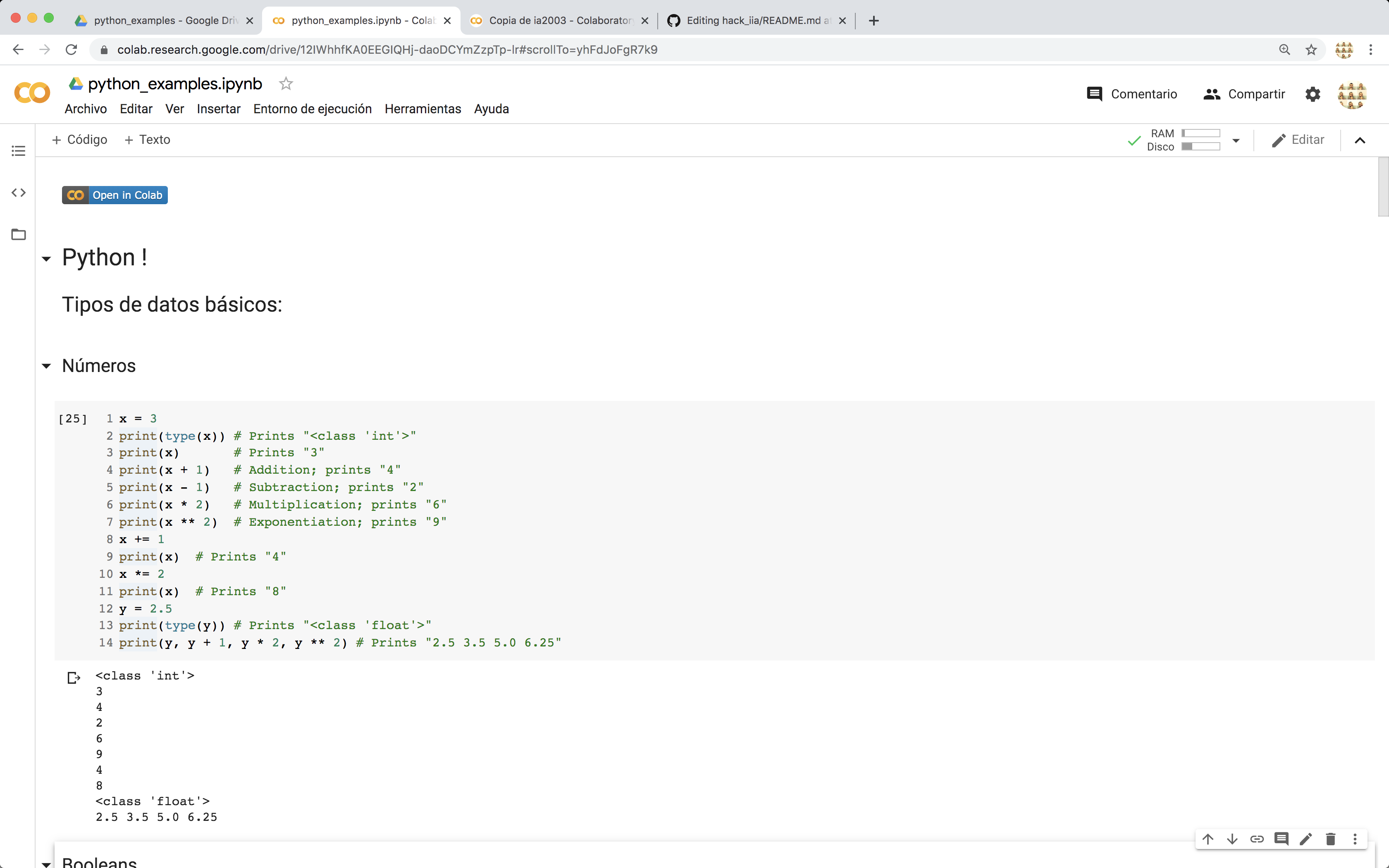Open the Entorno de ejecución menu
This screenshot has height=868, width=1389.
(x=312, y=109)
